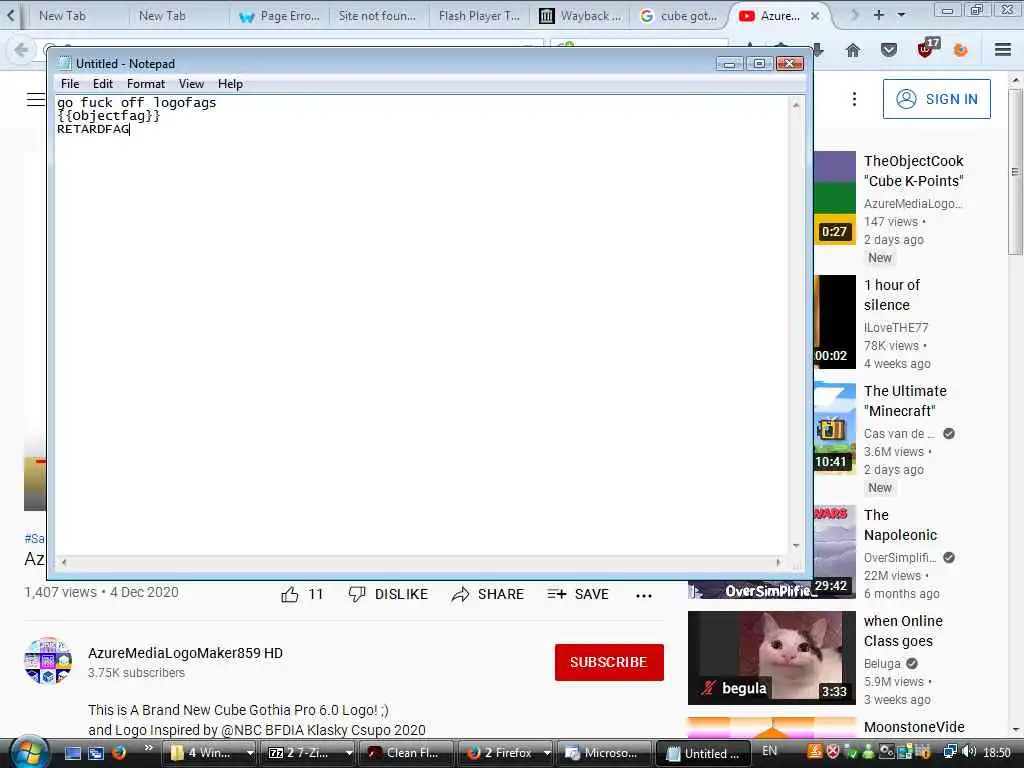Open AzureMediaLogoMaker859 HD channel avatar
This screenshot has height=768, width=1024.
(x=48, y=660)
